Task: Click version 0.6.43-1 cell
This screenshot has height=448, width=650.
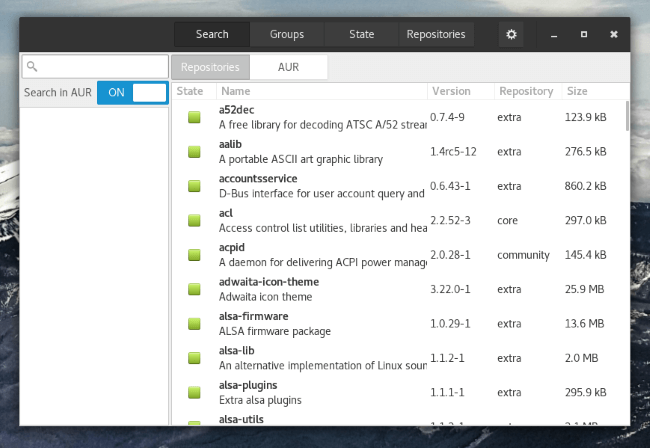Action: tap(450, 186)
